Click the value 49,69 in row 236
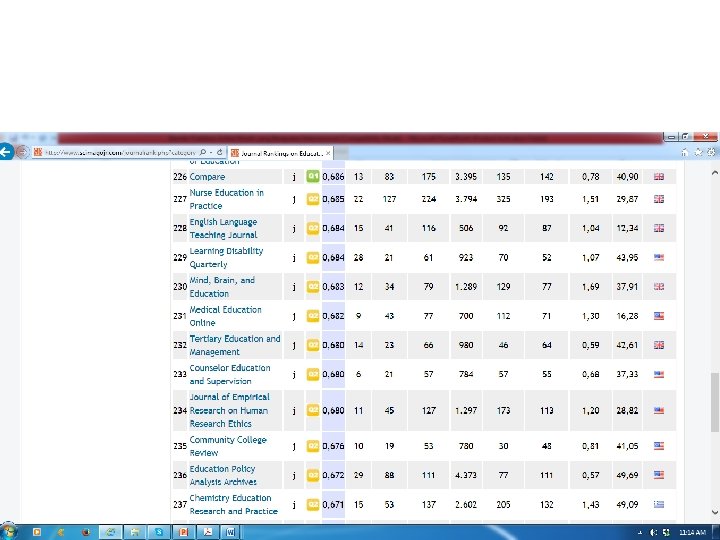 coord(627,475)
